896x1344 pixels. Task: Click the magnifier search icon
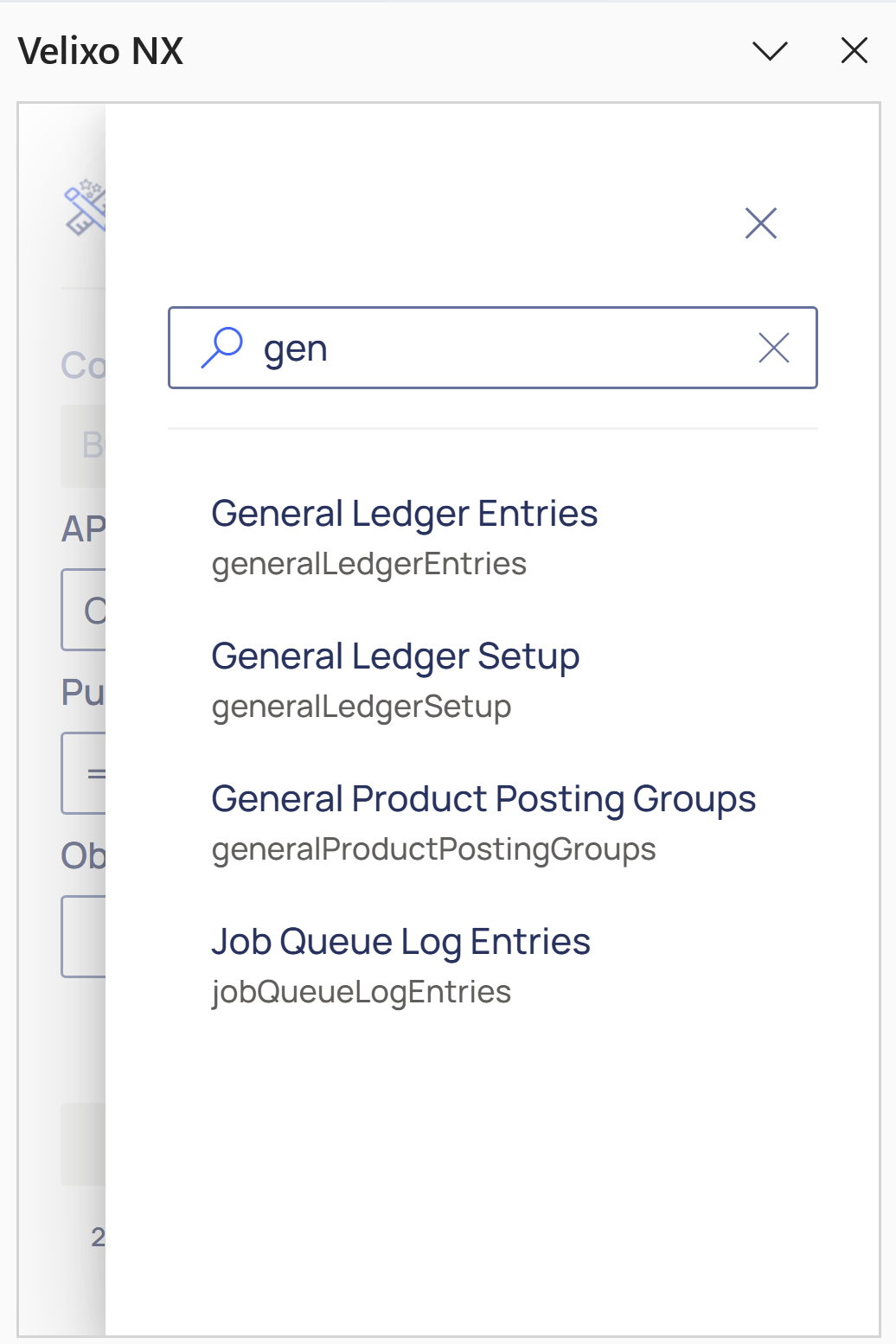pyautogui.click(x=222, y=348)
